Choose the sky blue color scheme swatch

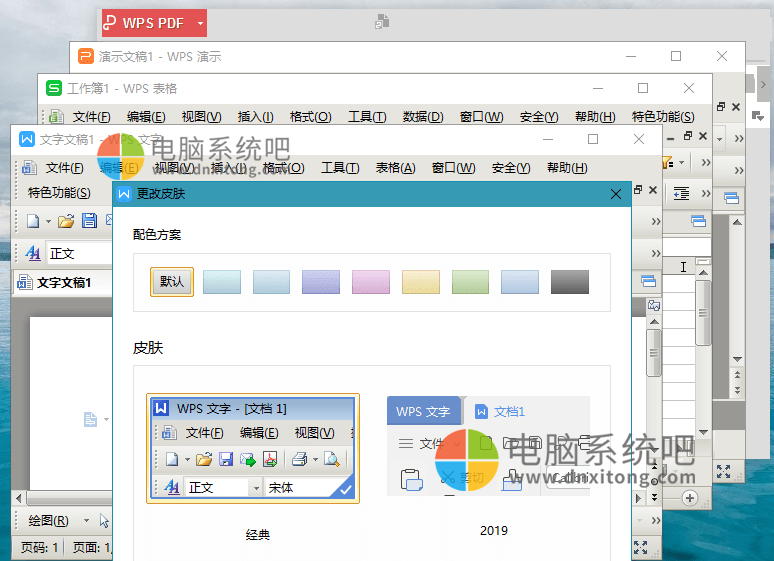(520, 281)
